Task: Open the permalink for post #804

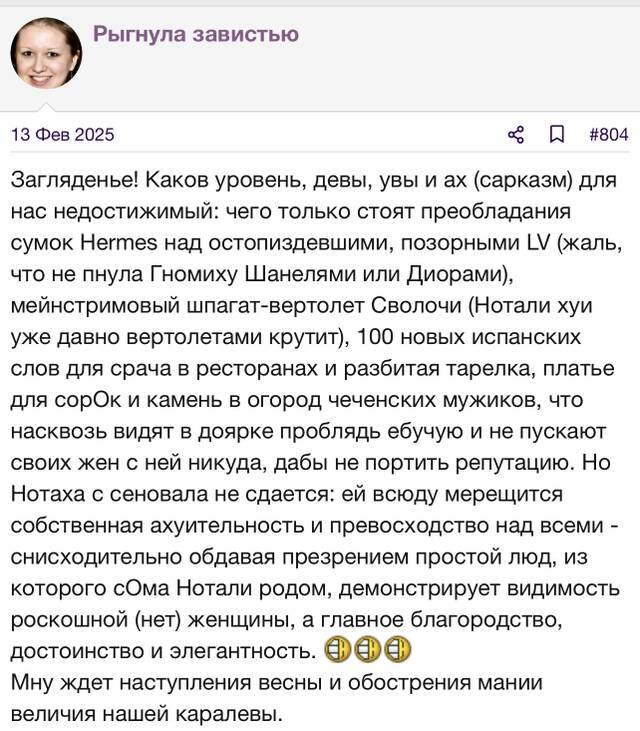Action: tap(609, 135)
